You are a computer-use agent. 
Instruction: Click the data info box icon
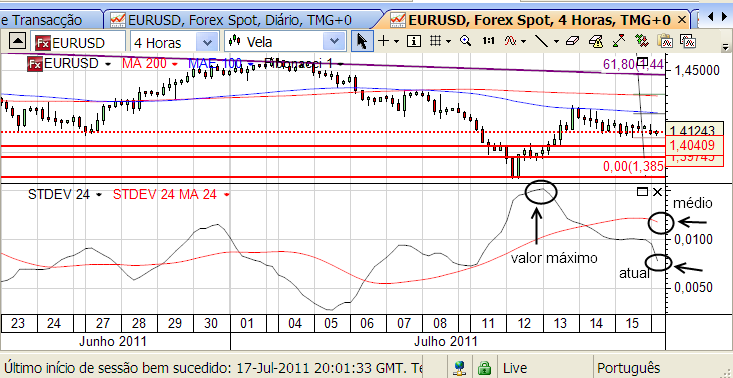click(x=413, y=42)
